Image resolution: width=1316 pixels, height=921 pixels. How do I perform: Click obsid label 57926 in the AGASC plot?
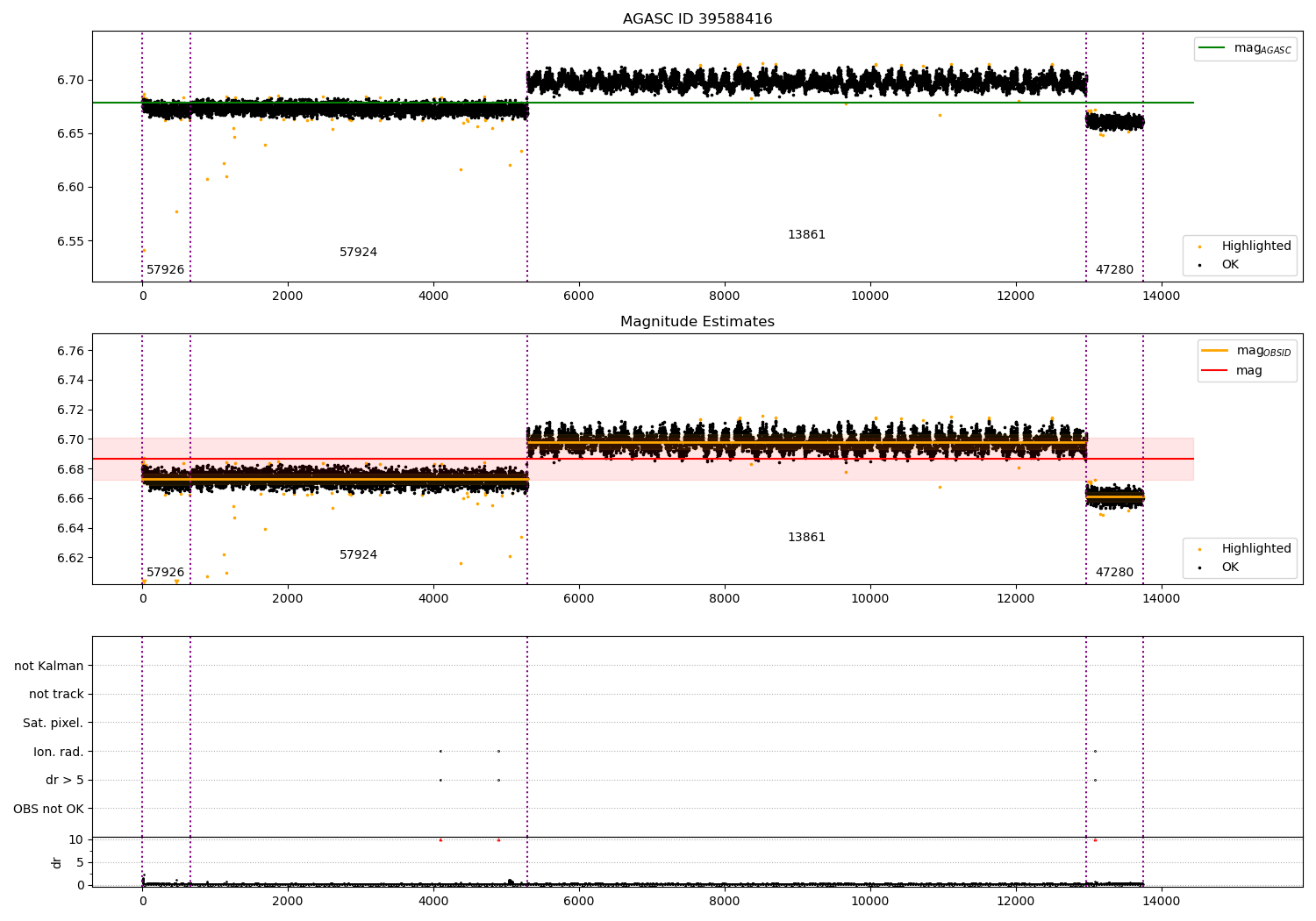(165, 270)
